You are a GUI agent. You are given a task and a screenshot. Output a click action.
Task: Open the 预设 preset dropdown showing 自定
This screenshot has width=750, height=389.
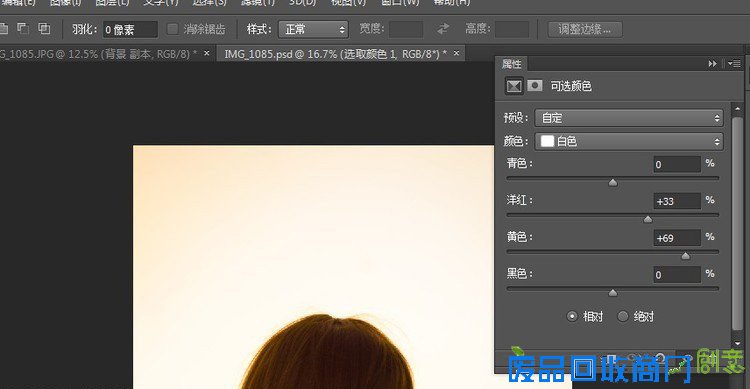tap(629, 118)
